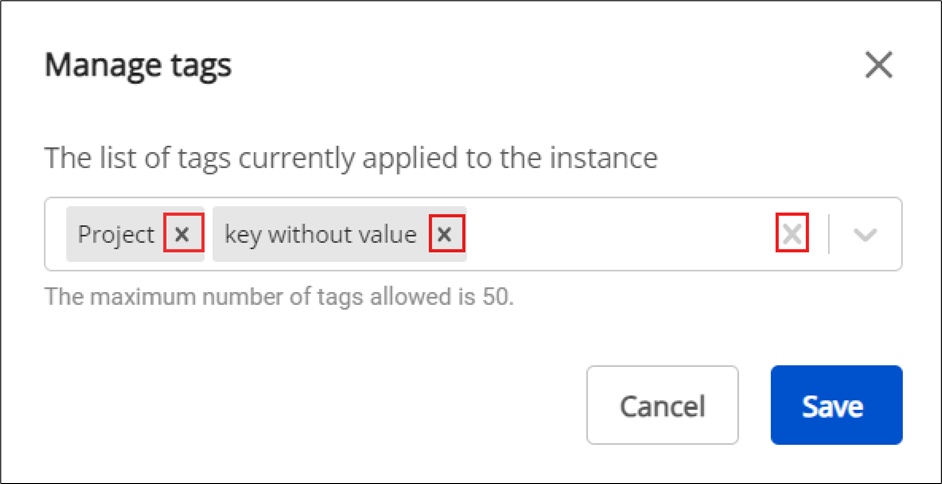942x484 pixels.
Task: Clear all tags from the field
Action: (792, 234)
